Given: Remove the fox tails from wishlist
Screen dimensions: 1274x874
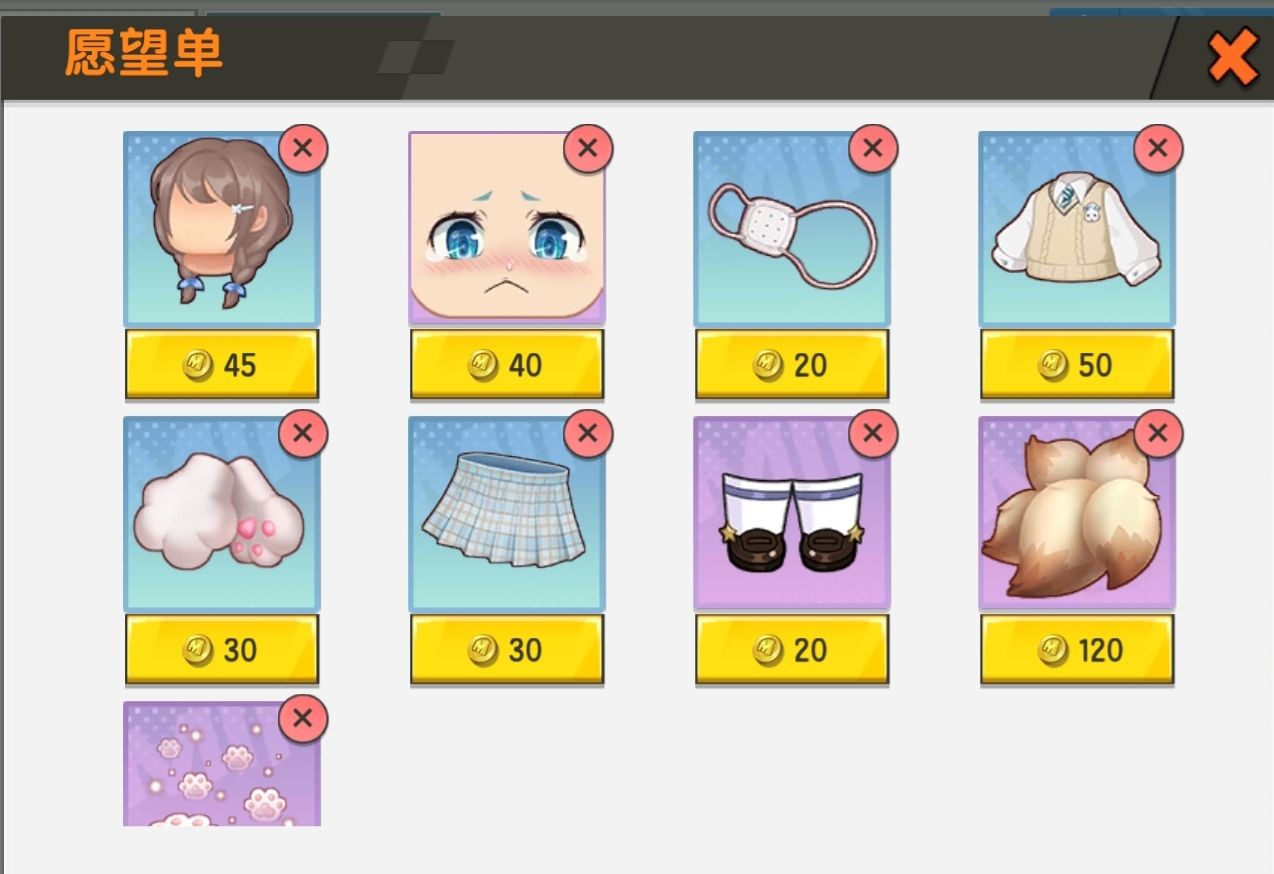Looking at the screenshot, I should [1158, 434].
